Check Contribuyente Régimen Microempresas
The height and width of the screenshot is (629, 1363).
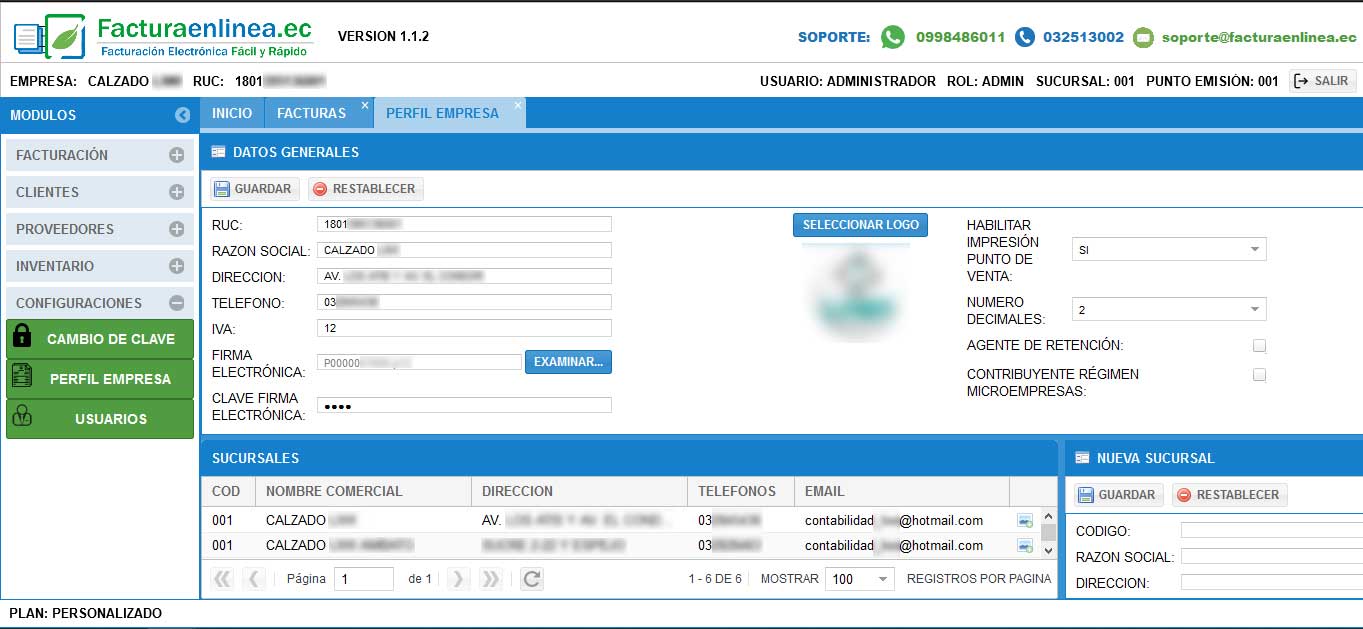(x=1259, y=374)
